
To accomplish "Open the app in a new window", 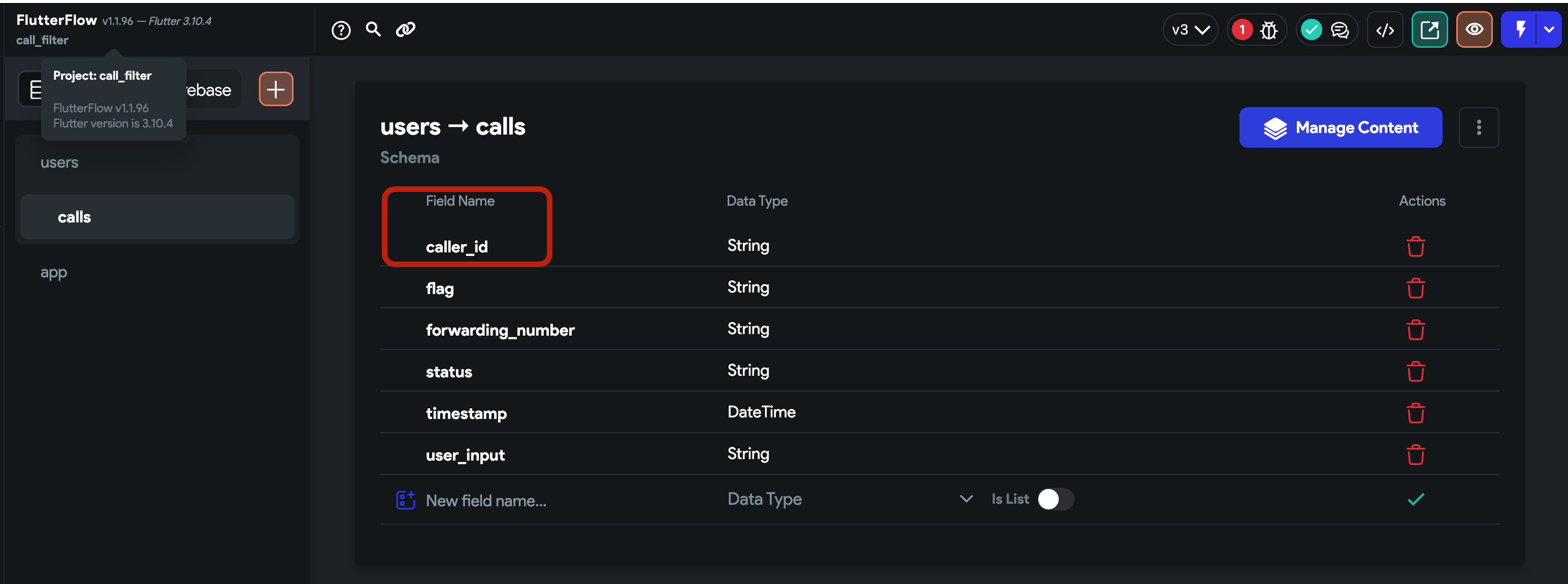I will coord(1430,29).
